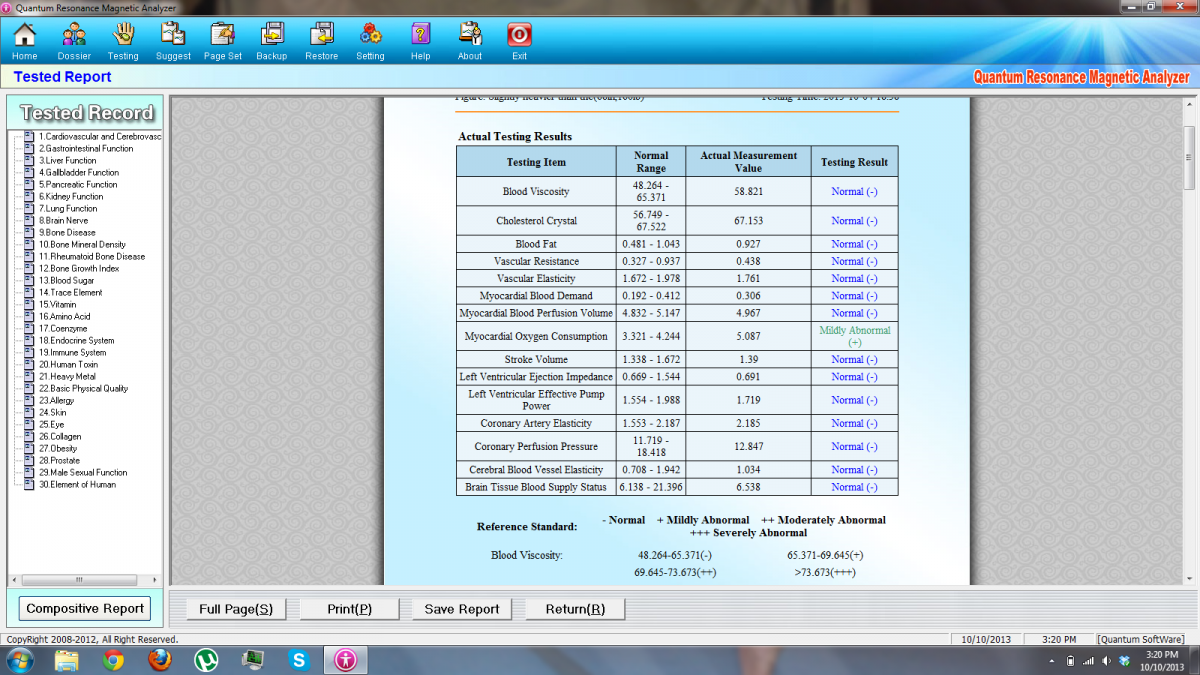
Task: Open 21.Heavy Metal record
Action: click(x=68, y=376)
